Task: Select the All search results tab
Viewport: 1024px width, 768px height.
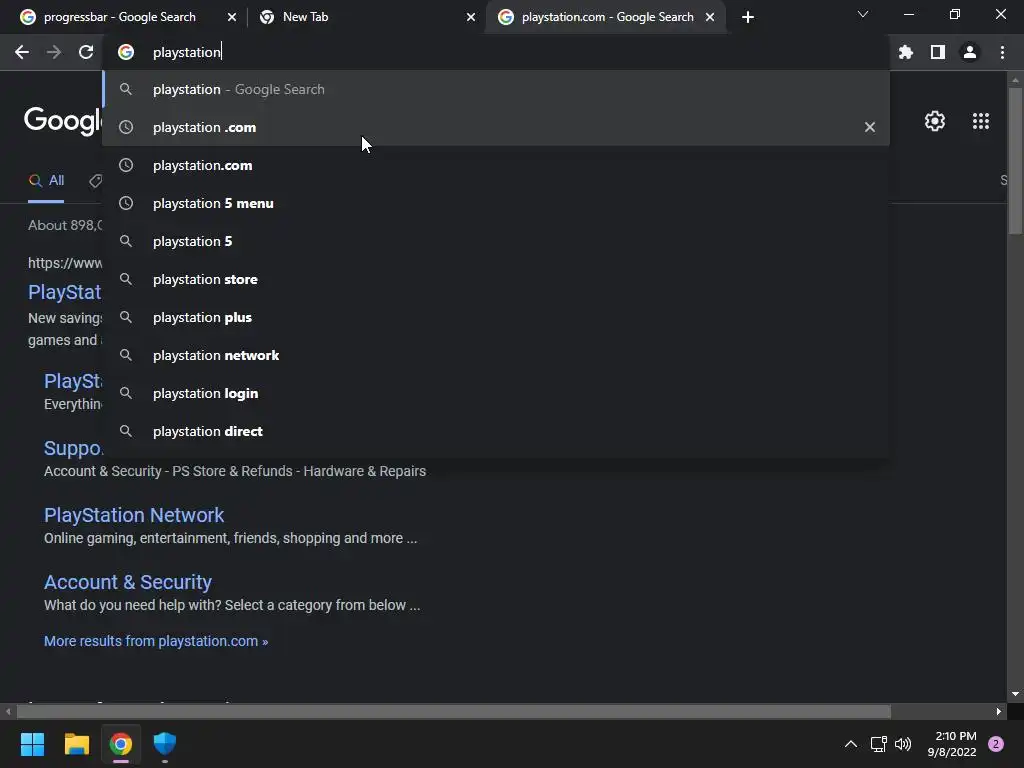Action: [46, 181]
